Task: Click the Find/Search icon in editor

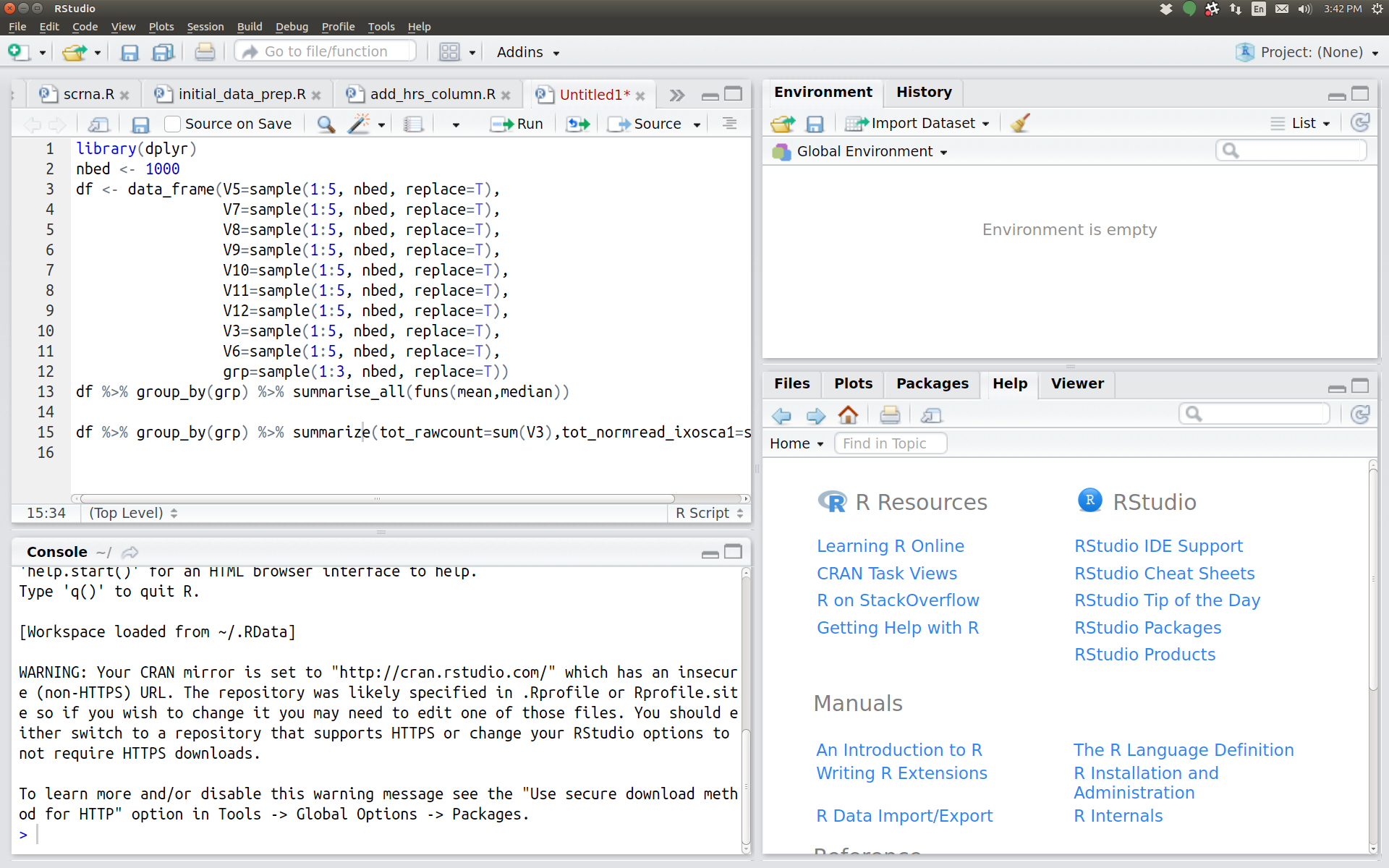Action: (326, 123)
